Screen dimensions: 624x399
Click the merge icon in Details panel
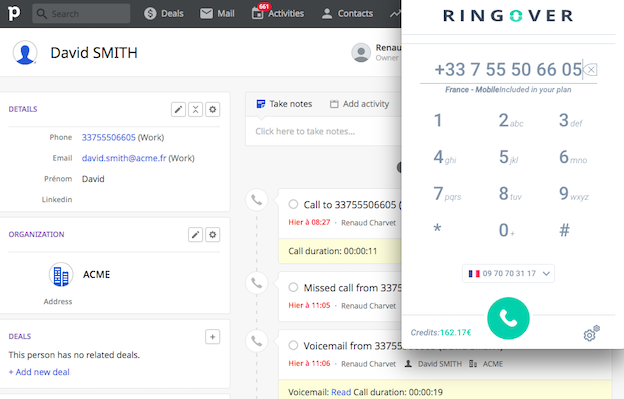coord(195,109)
